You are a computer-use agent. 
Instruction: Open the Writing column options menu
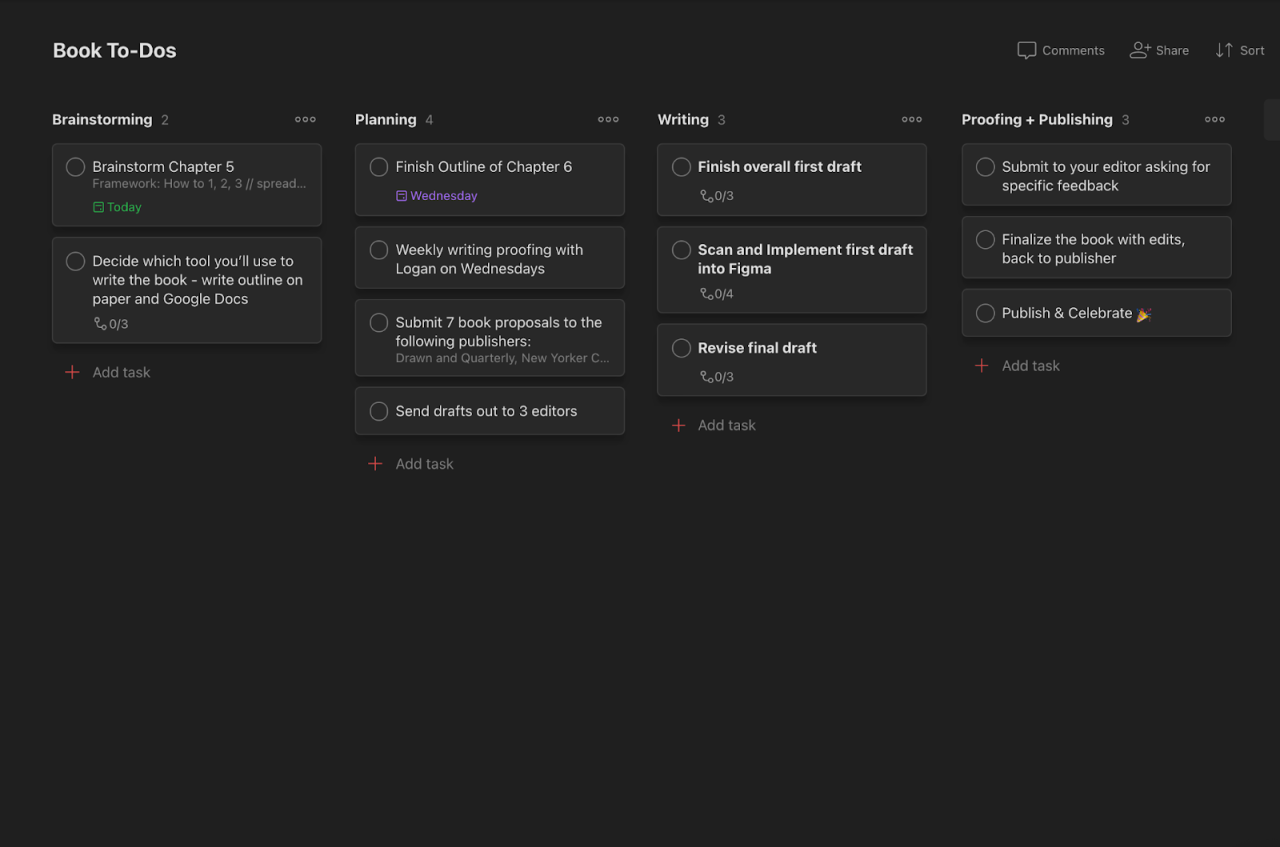[911, 119]
